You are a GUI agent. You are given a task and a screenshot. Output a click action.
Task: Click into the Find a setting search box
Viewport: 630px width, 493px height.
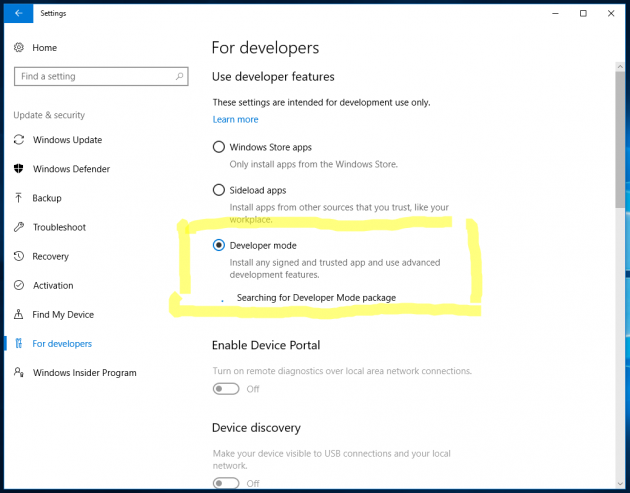pos(101,76)
